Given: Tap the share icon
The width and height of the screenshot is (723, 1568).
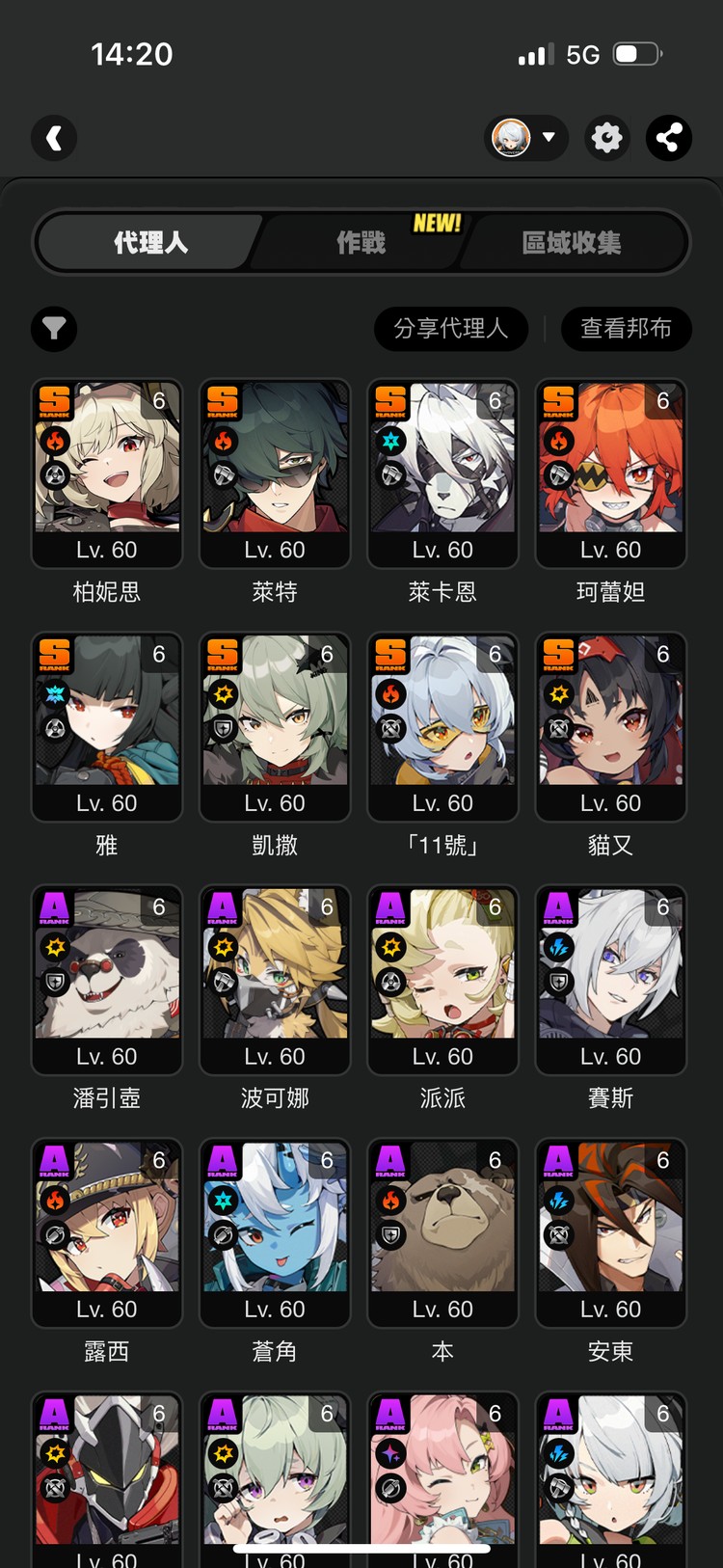Looking at the screenshot, I should pyautogui.click(x=669, y=138).
